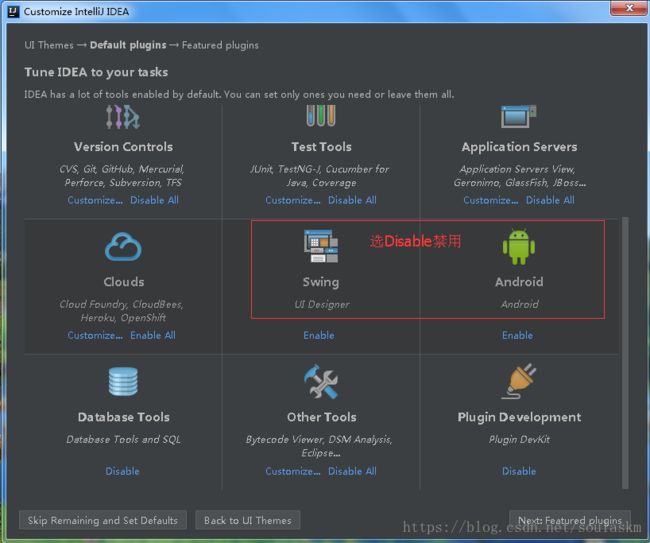Screen dimensions: 650x543
Task: Click the Database Tools heading
Action: click(124, 417)
